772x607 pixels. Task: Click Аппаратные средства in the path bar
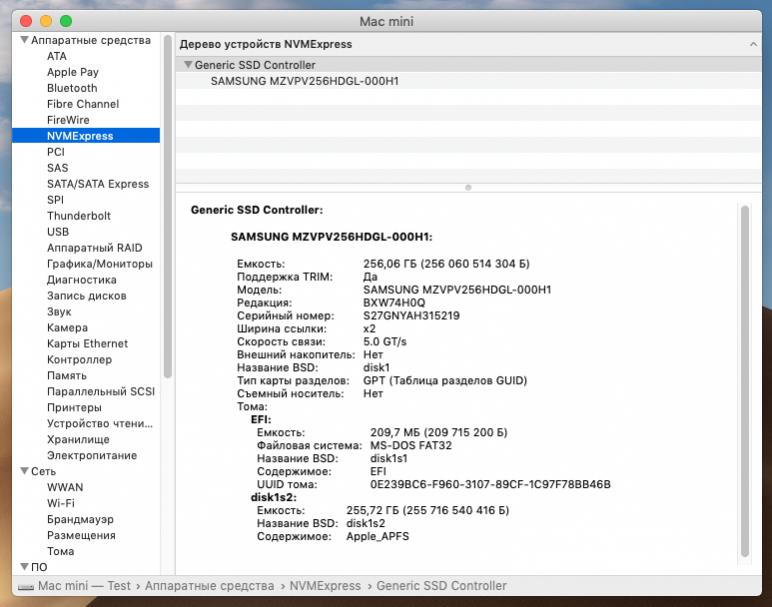click(x=209, y=586)
